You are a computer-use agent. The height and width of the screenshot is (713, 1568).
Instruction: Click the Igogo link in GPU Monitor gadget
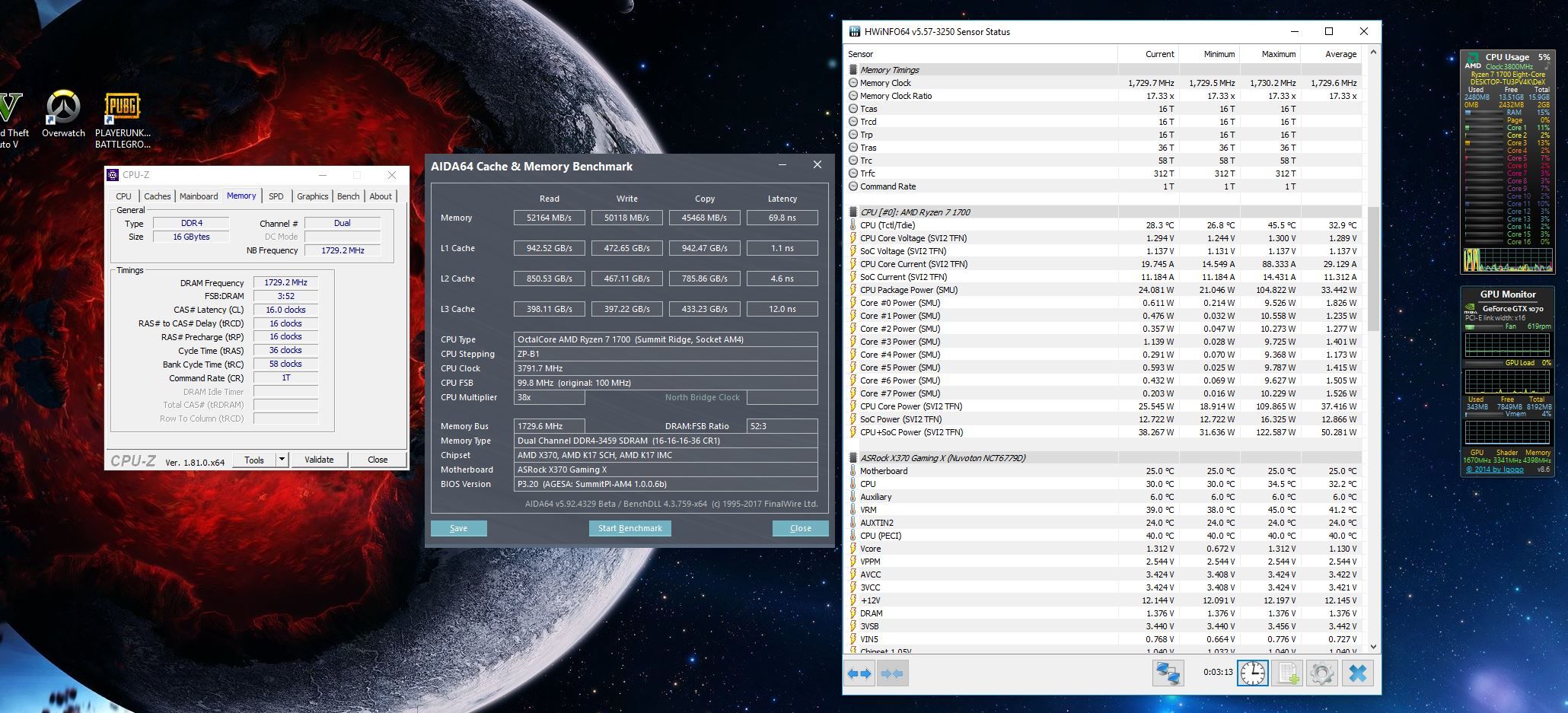(1496, 469)
